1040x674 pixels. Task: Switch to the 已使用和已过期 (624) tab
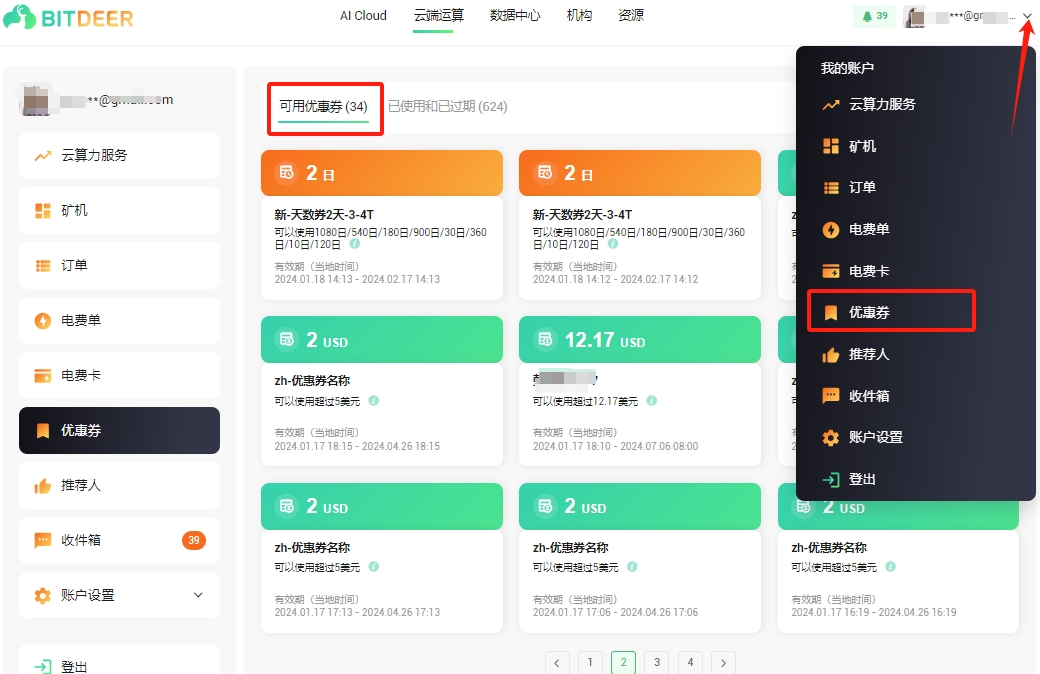[448, 107]
